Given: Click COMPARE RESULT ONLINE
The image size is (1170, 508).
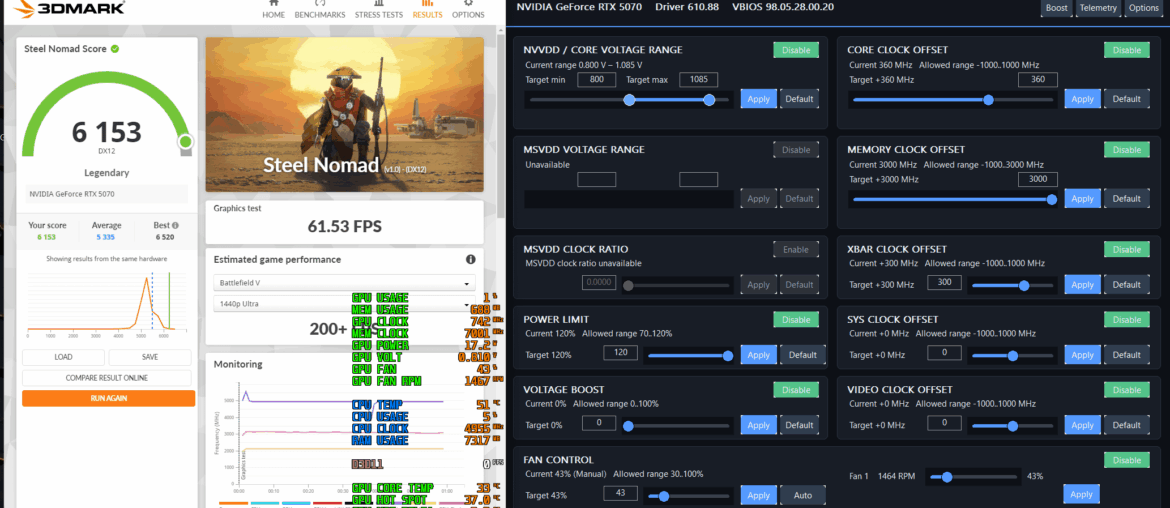Looking at the screenshot, I should (107, 378).
